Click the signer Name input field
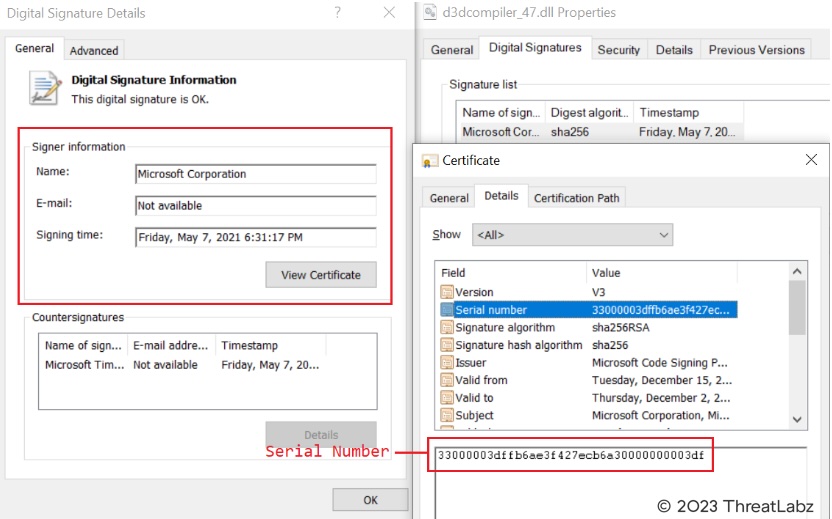The height and width of the screenshot is (519, 832). pyautogui.click(x=255, y=174)
